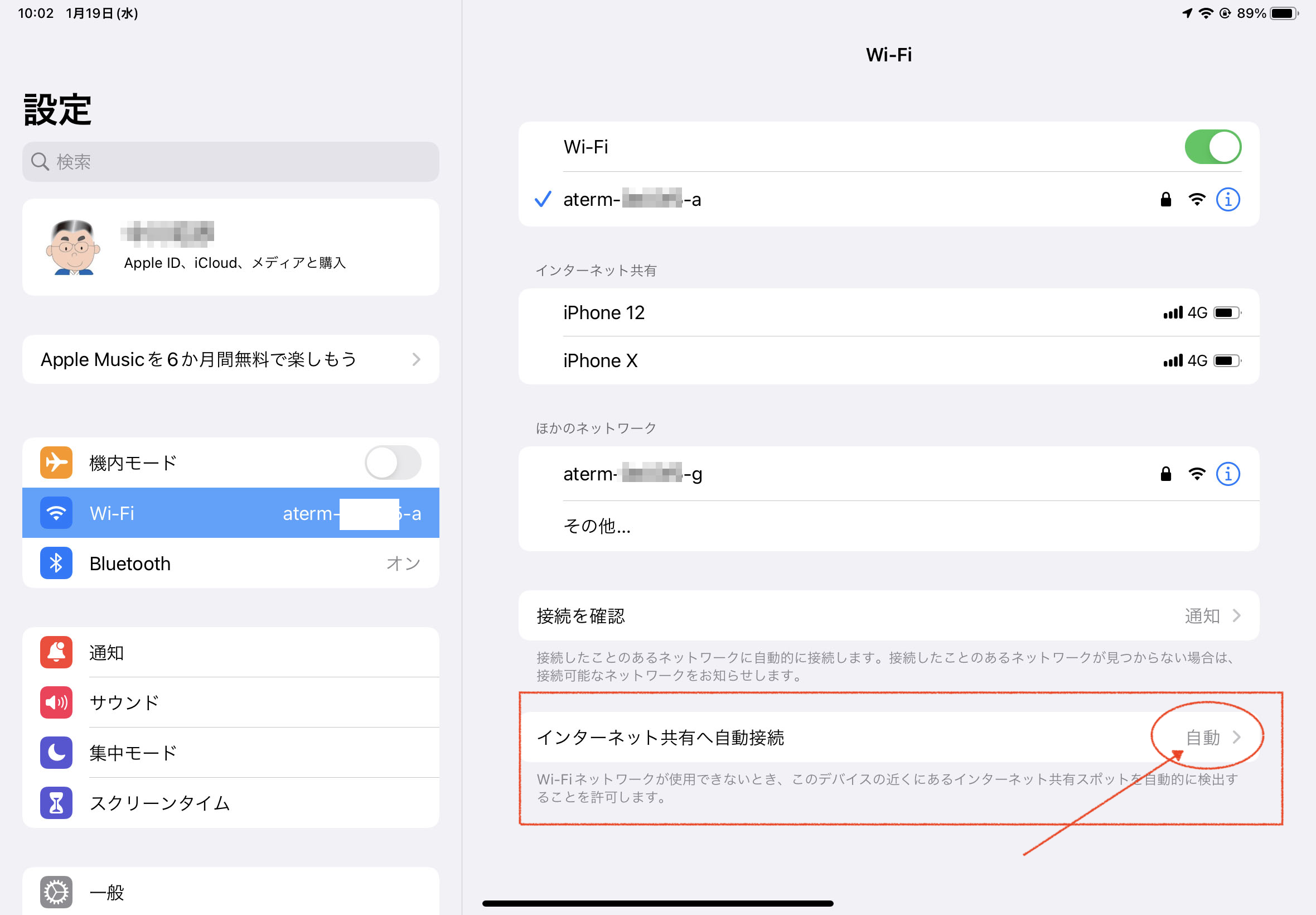1316x915 pixels.
Task: Turn off the Wi-Fi switch
Action: tap(1212, 147)
